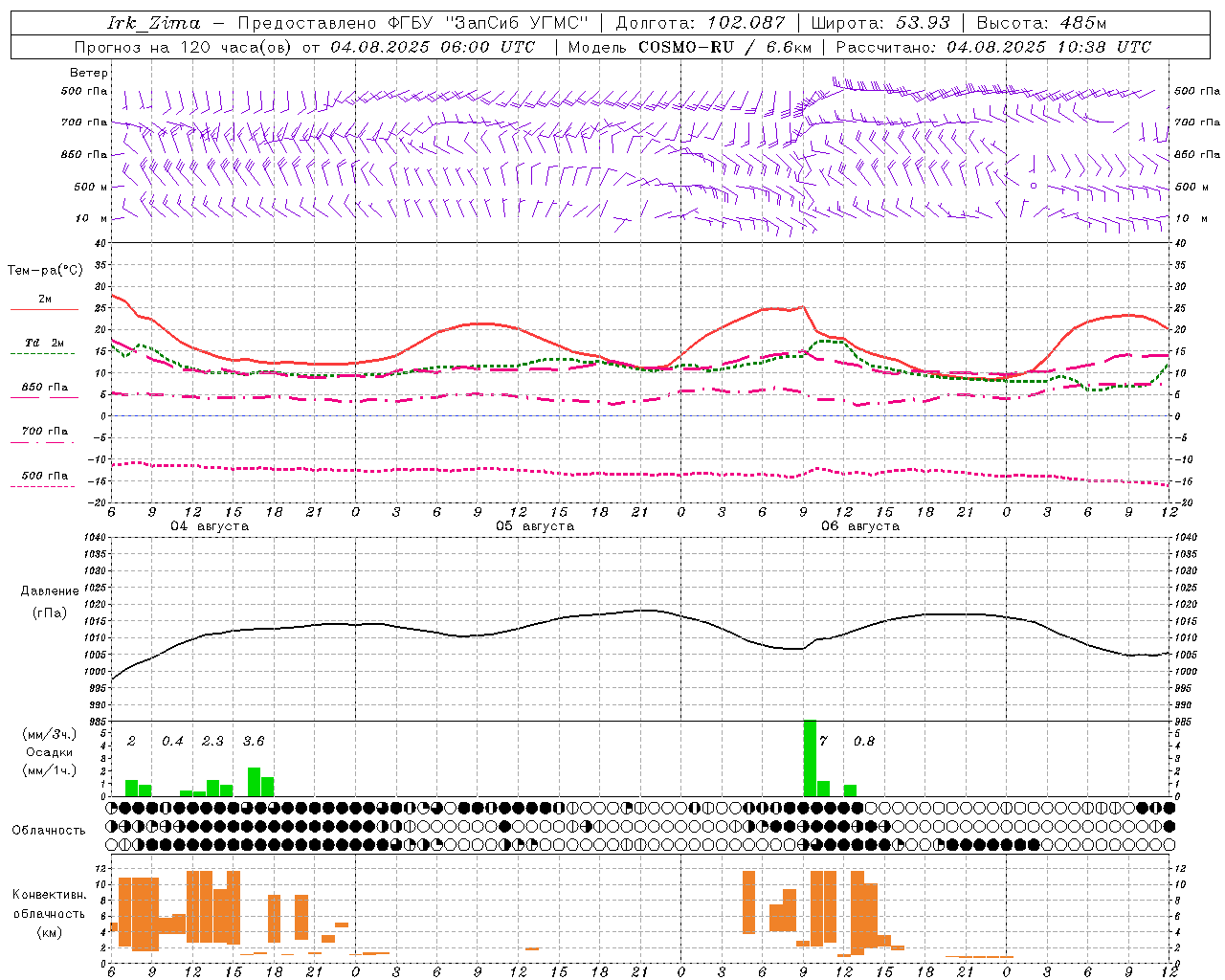Click the Давление pressure chart label
1225x980 pixels.
point(50,591)
